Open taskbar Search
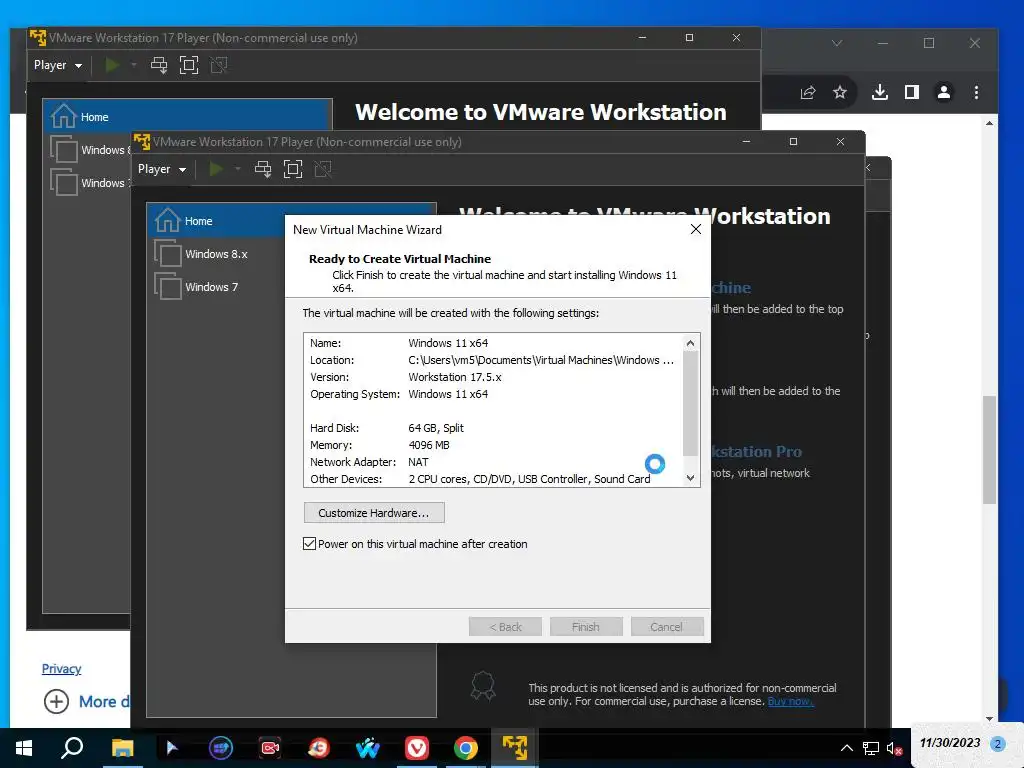The height and width of the screenshot is (768, 1024). pos(72,748)
